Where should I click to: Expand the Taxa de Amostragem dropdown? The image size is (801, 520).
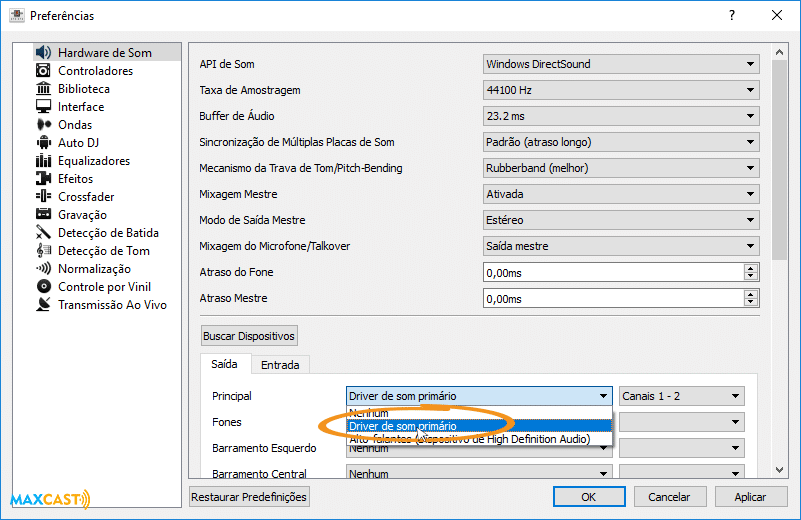pos(620,90)
